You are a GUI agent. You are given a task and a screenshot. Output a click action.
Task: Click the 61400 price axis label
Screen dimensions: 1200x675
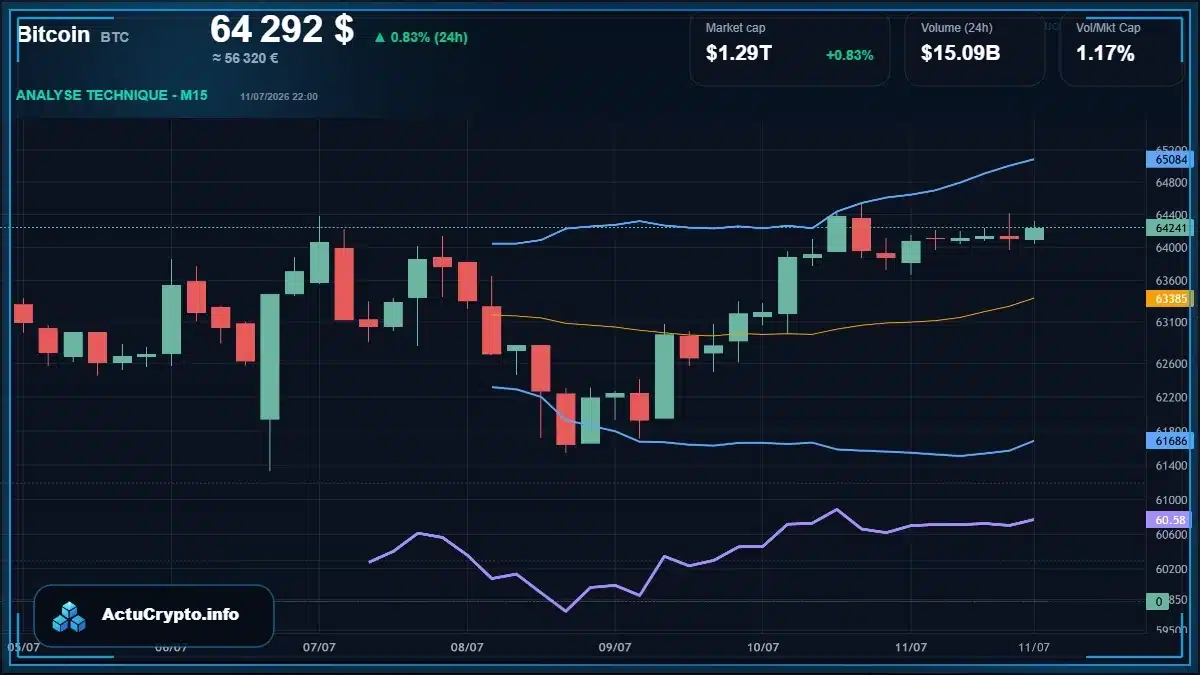point(1170,465)
